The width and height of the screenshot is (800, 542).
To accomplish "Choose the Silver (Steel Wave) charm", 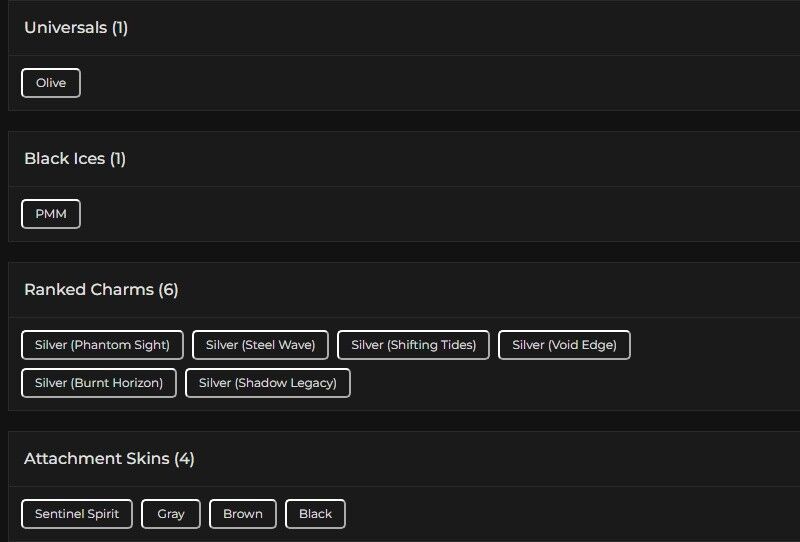I will tap(260, 345).
